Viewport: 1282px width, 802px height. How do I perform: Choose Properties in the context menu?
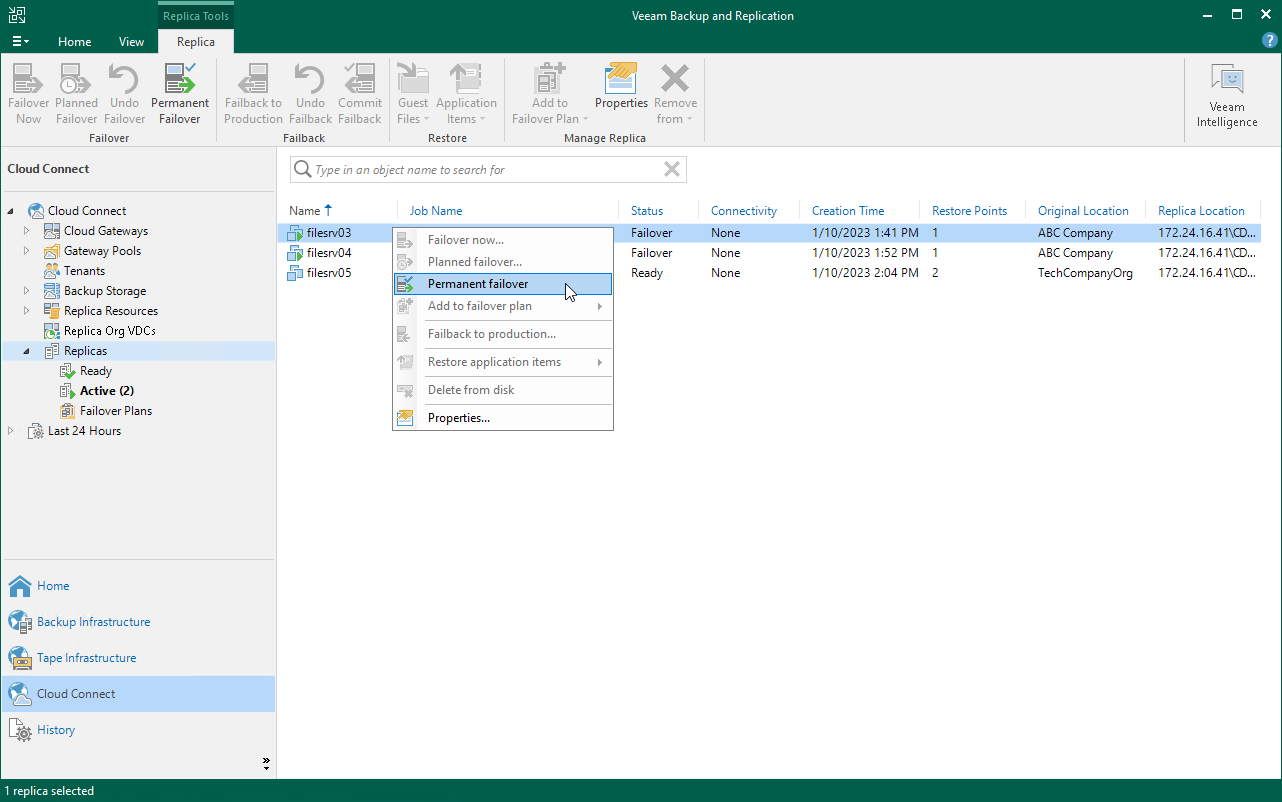503,418
